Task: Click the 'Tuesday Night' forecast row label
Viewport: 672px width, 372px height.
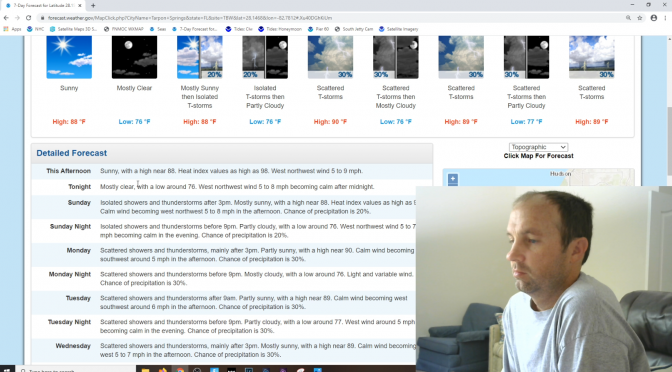Action: 69,322
